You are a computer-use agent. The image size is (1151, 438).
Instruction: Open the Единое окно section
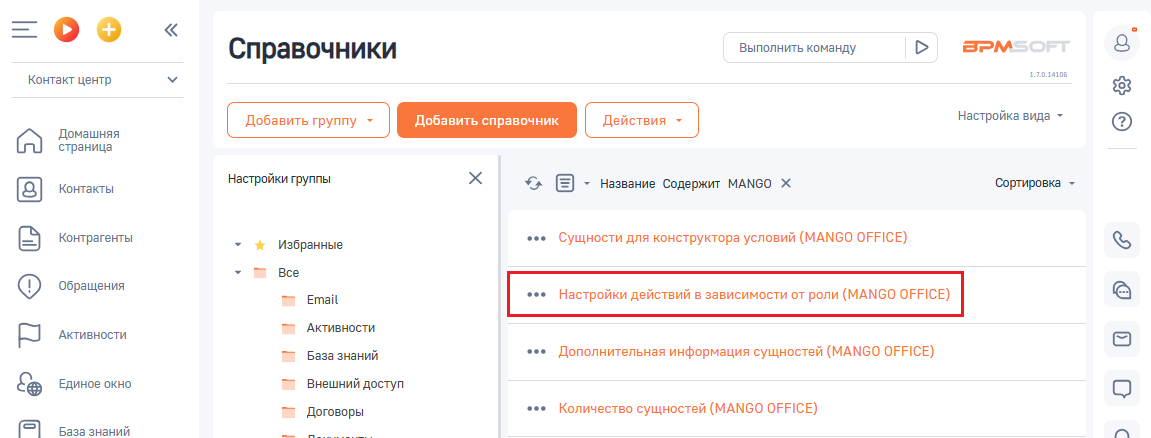pyautogui.click(x=95, y=383)
